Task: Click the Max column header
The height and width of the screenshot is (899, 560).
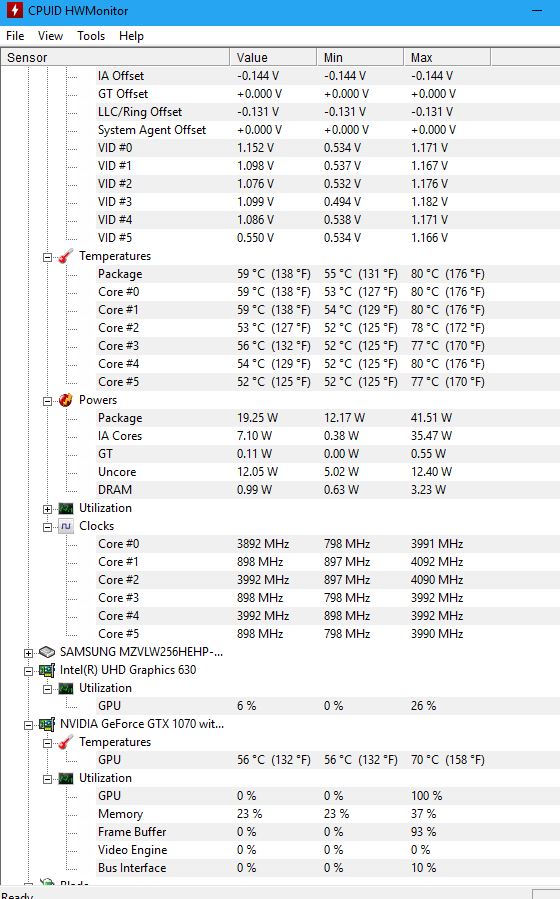Action: click(447, 57)
